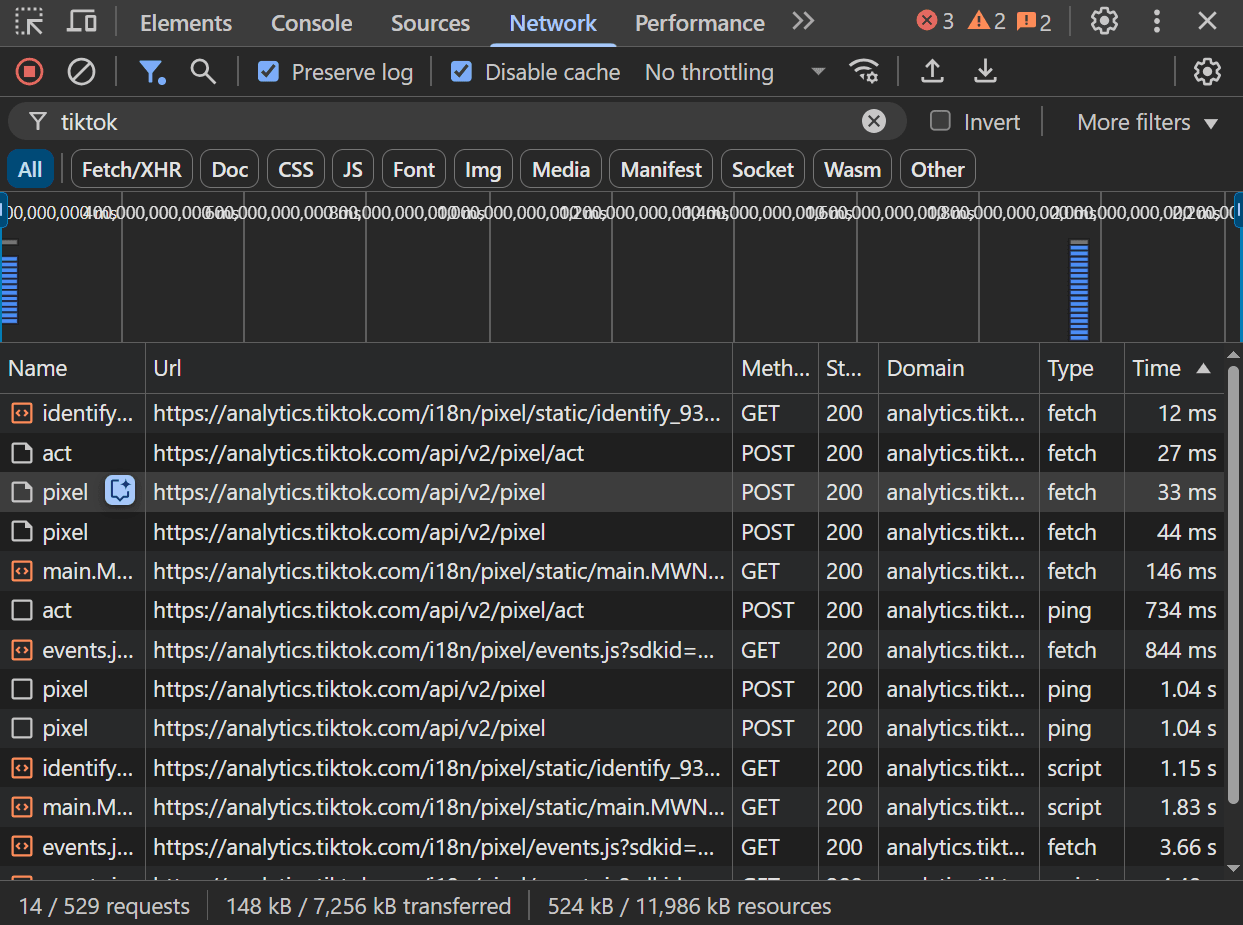Expand the More filters dropdown

(1147, 122)
